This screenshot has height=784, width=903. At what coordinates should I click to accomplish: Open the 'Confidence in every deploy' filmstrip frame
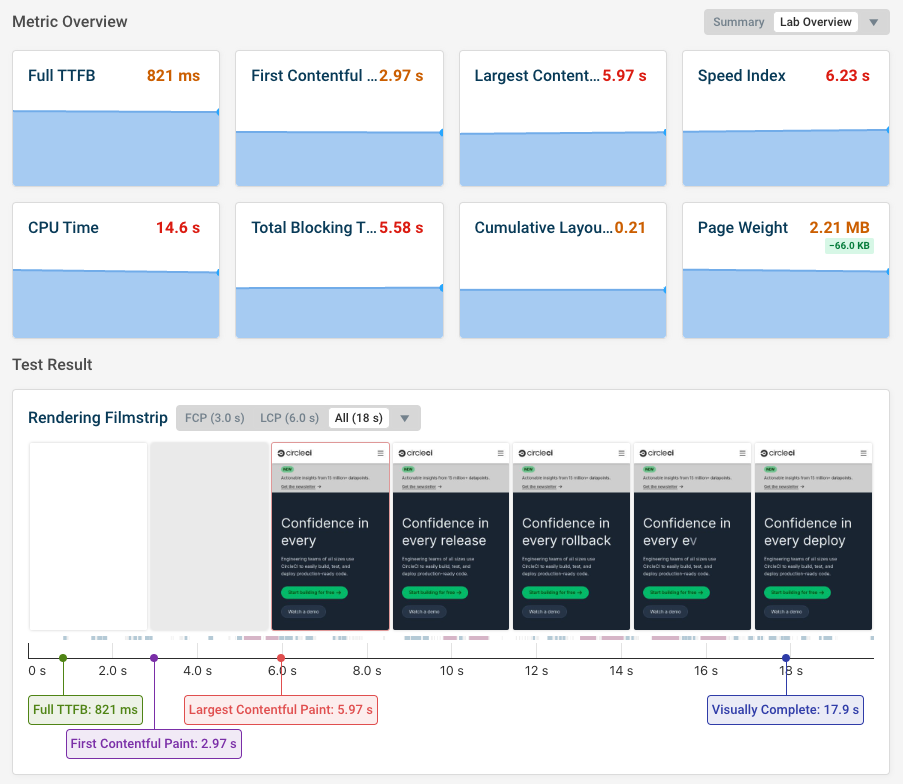[x=813, y=536]
